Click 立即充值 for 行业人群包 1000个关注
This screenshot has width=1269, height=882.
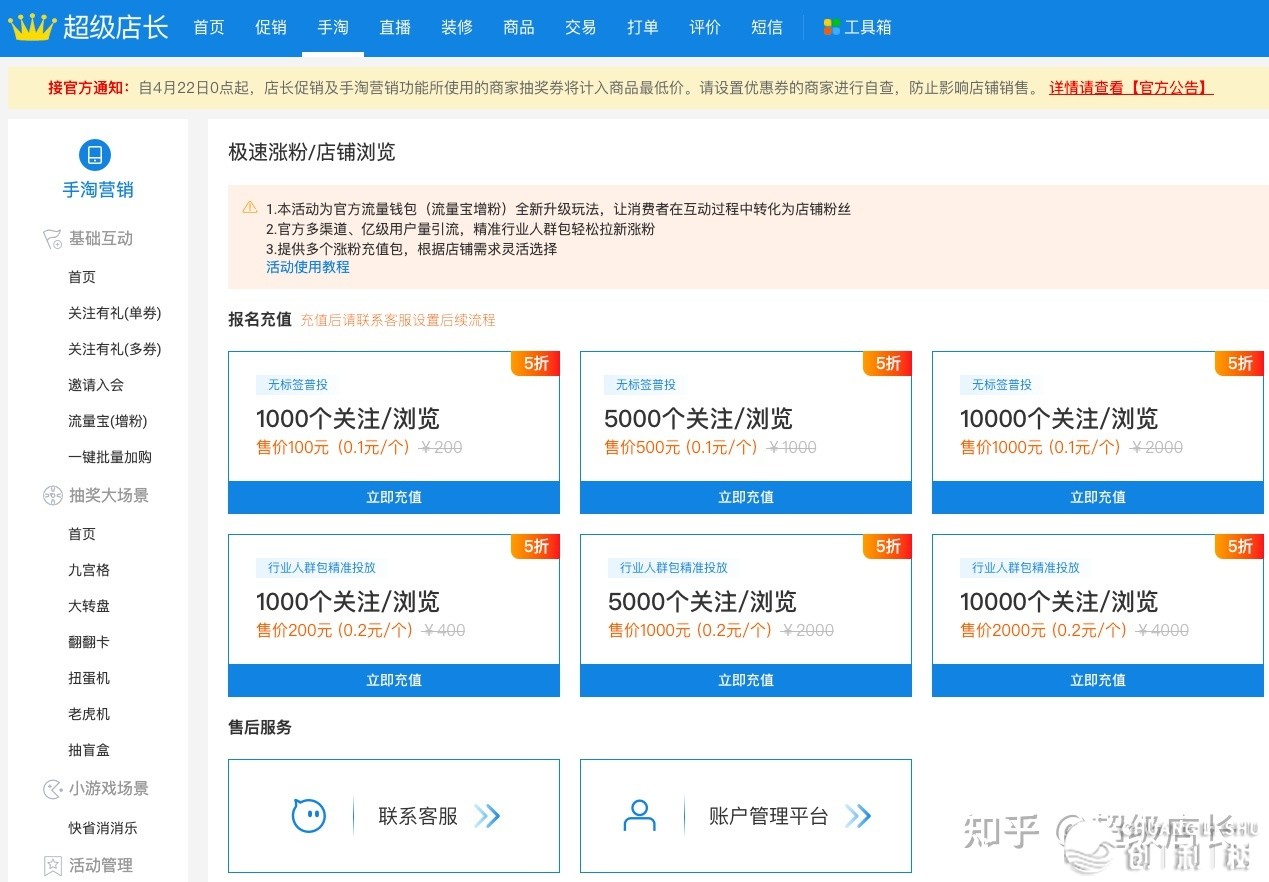pos(394,680)
